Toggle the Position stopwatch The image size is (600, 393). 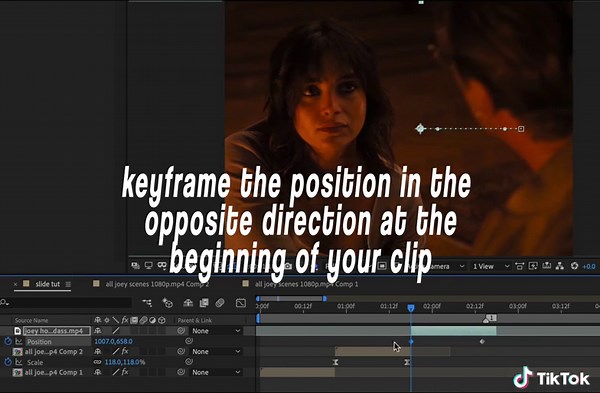8,341
